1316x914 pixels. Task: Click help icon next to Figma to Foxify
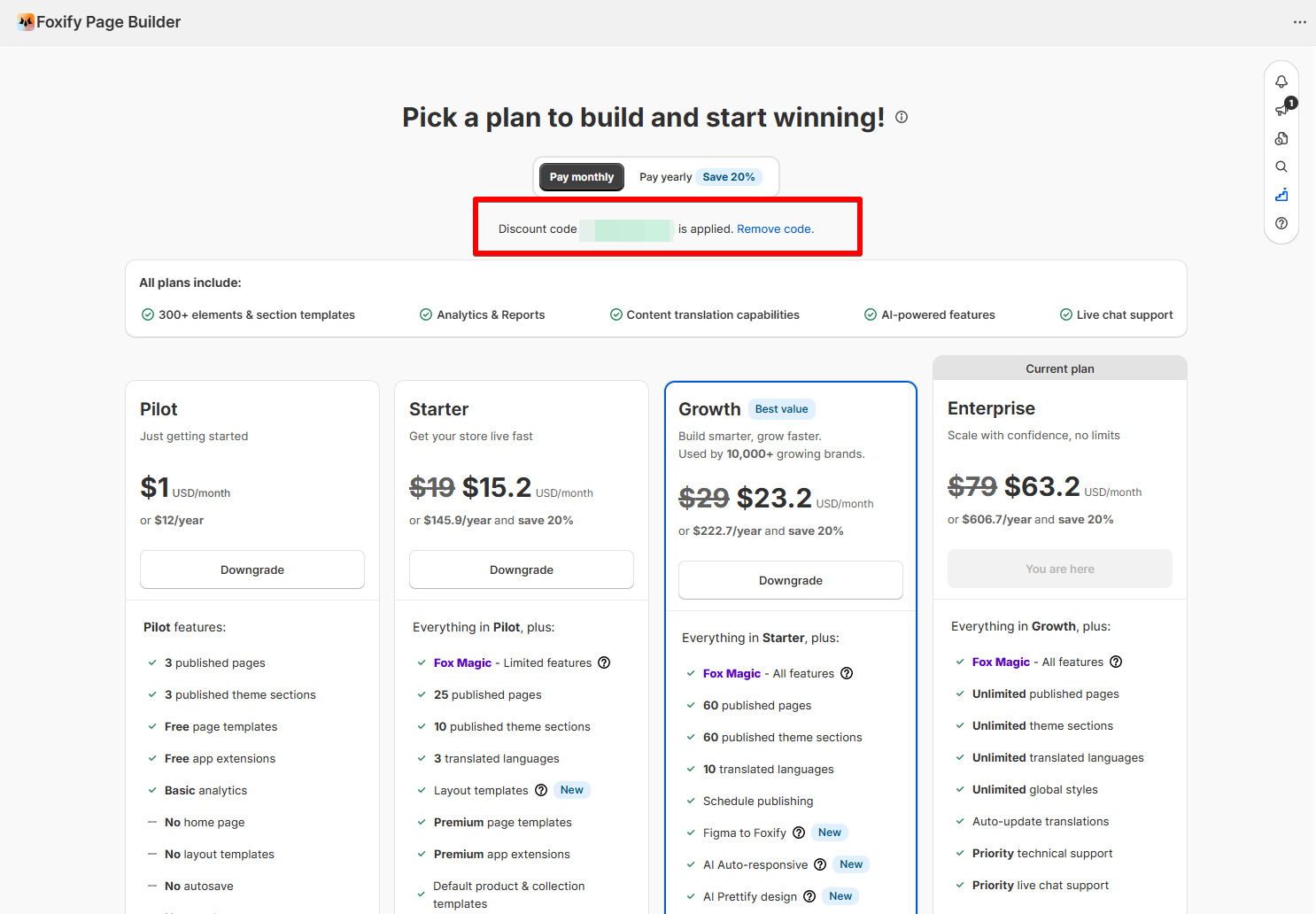click(x=799, y=833)
